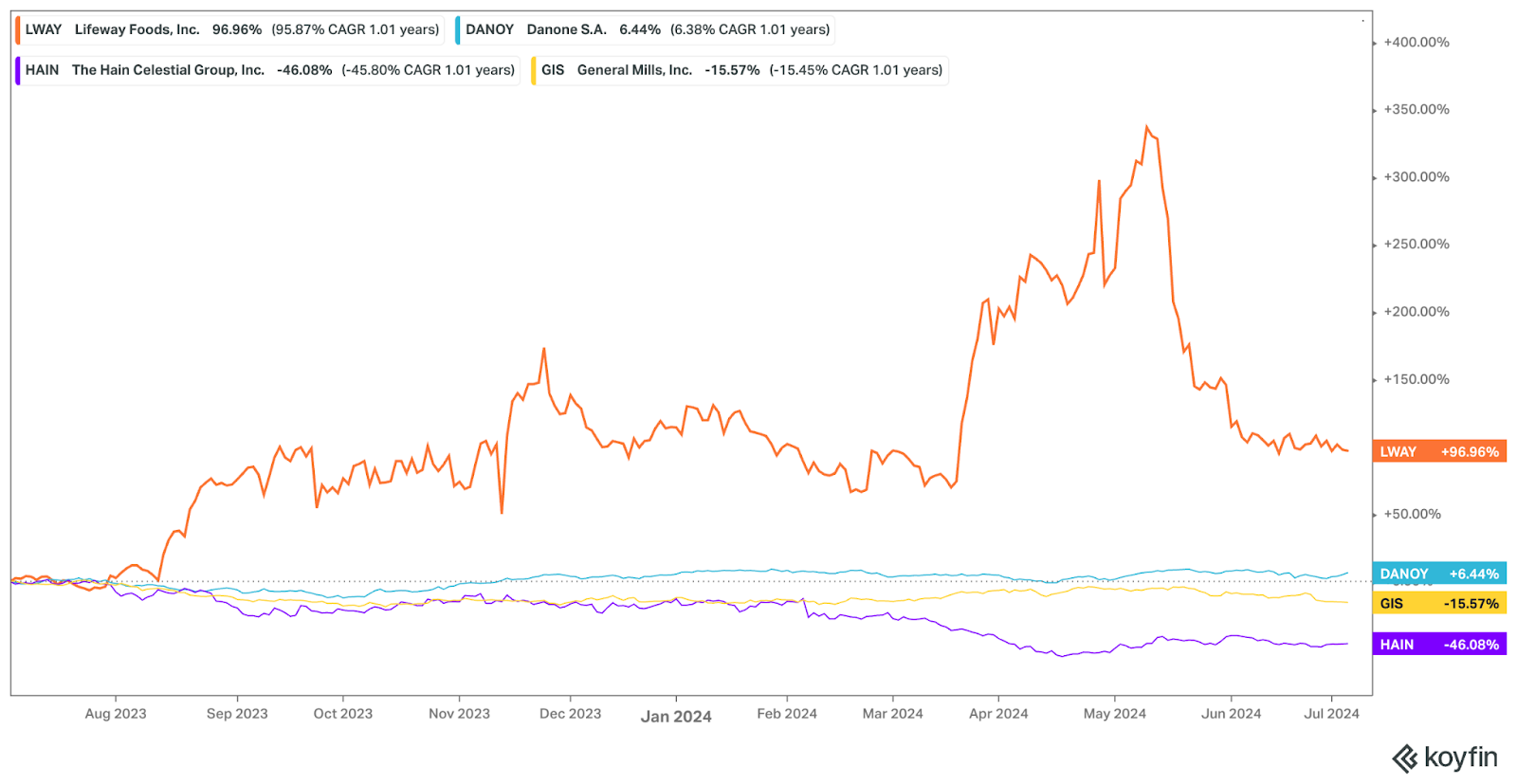Click the DANOY Danone S.A. legend entry
1517x784 pixels.
tap(646, 29)
